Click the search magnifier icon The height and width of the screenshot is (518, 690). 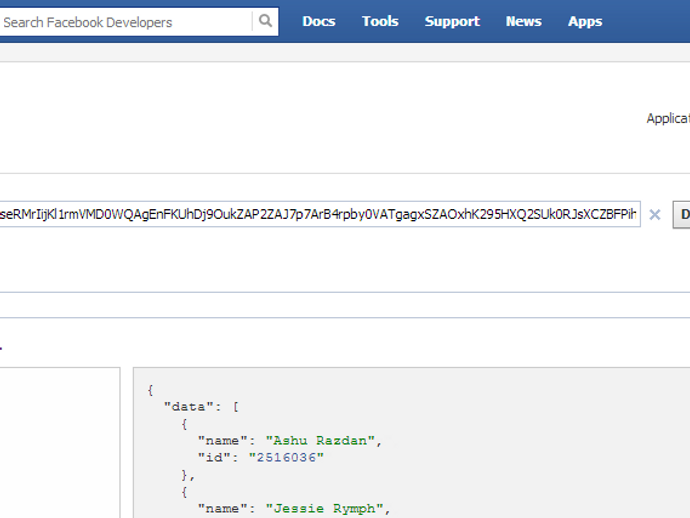pos(265,21)
